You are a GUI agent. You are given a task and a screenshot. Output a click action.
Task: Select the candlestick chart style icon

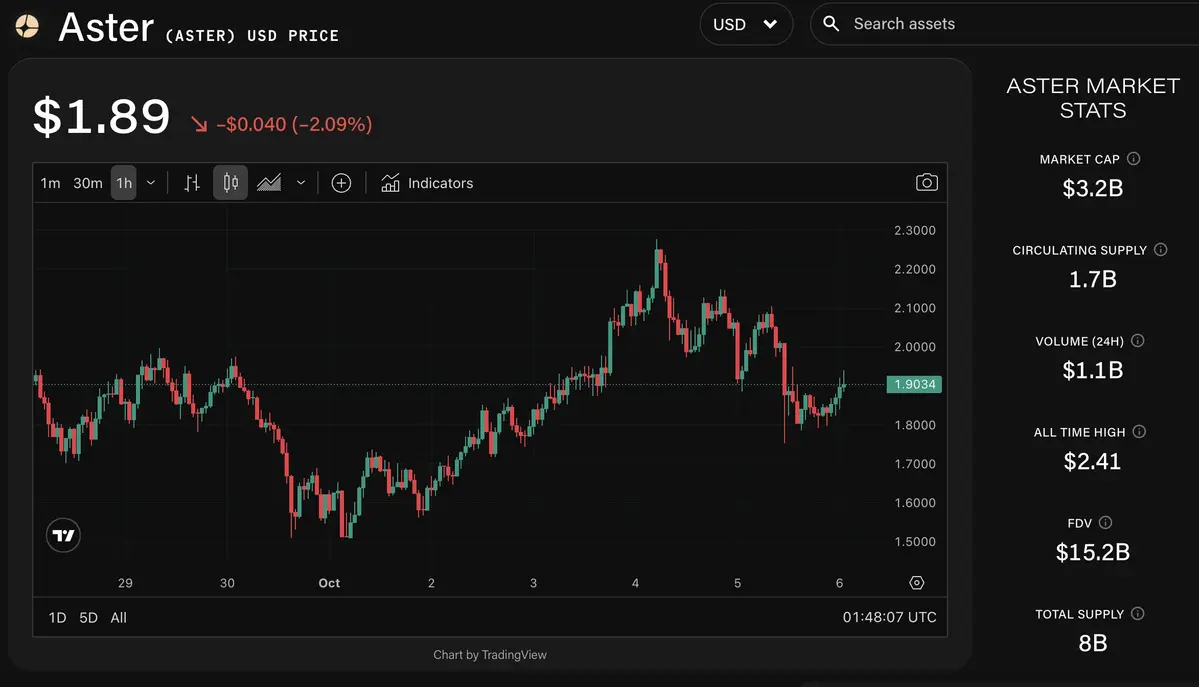click(x=231, y=183)
